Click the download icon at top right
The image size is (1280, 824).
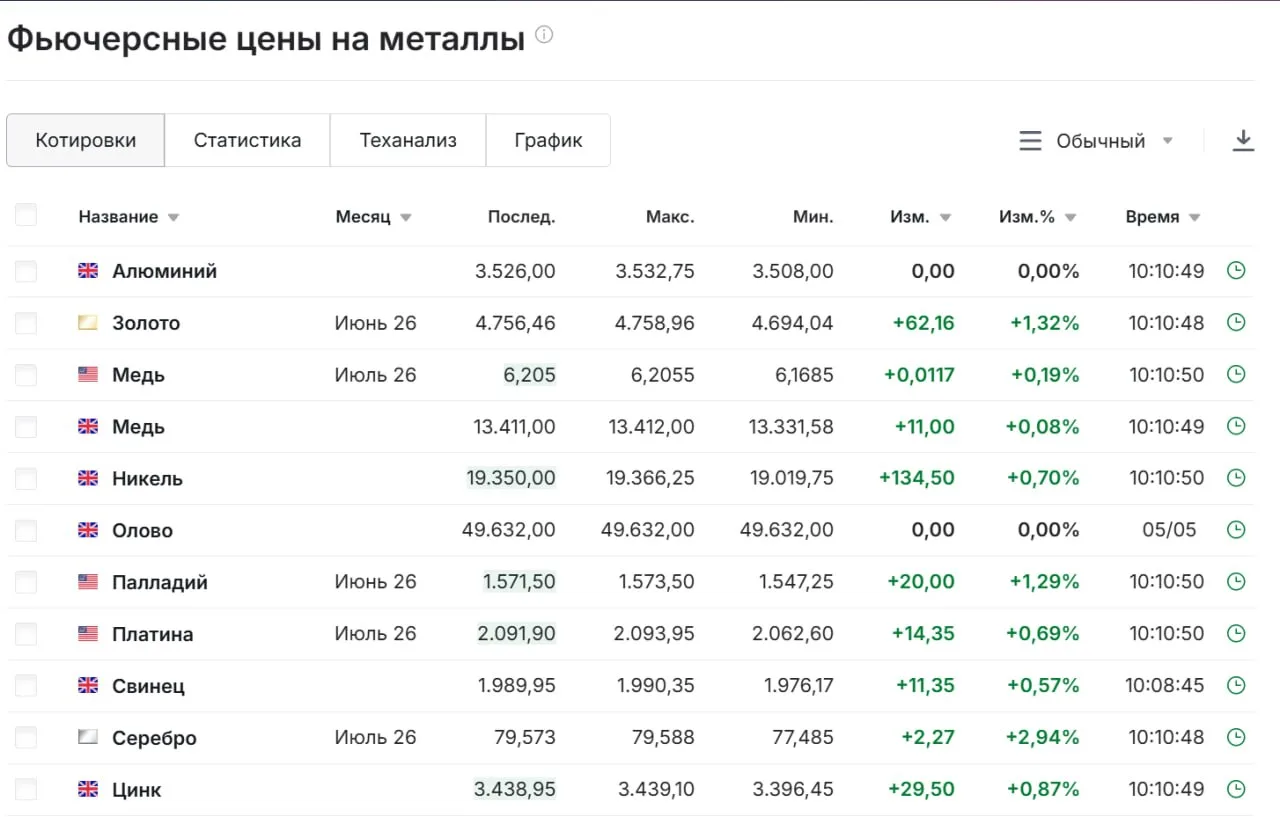click(x=1243, y=140)
